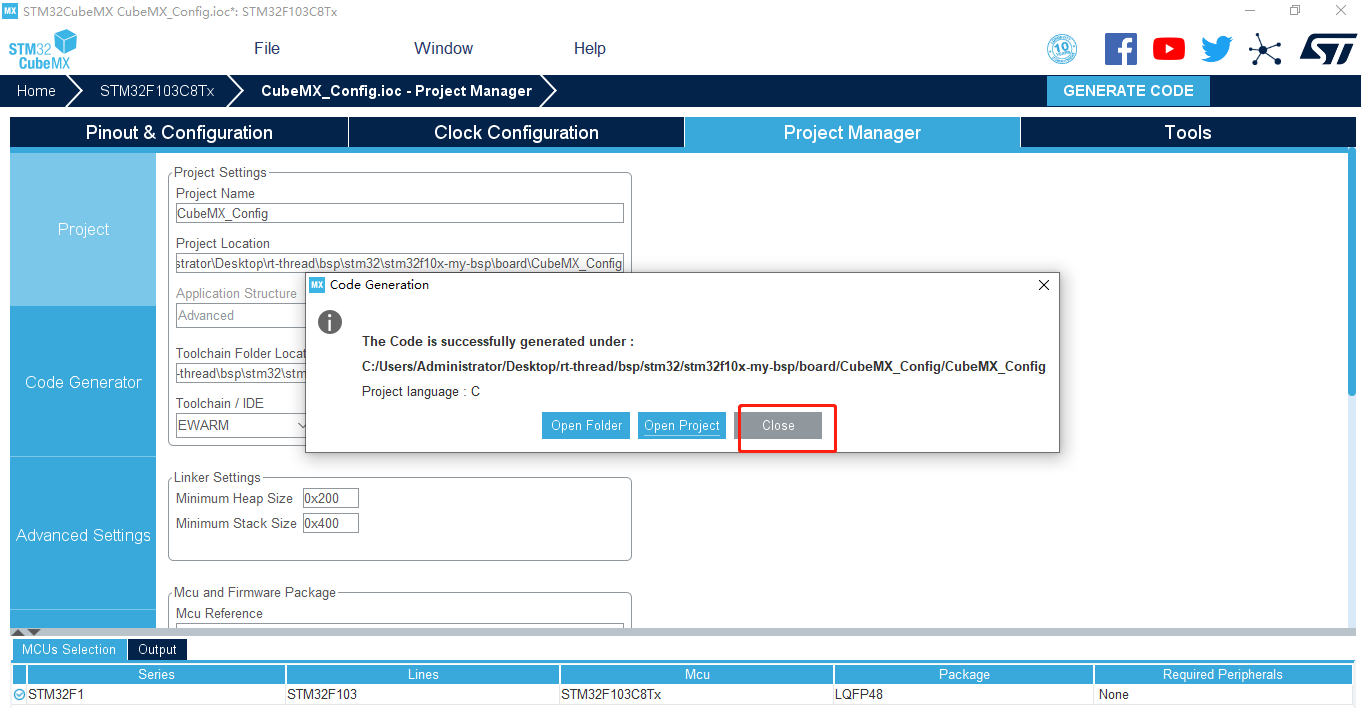
Task: Click the info icon in Code Generation dialog
Action: click(x=329, y=322)
